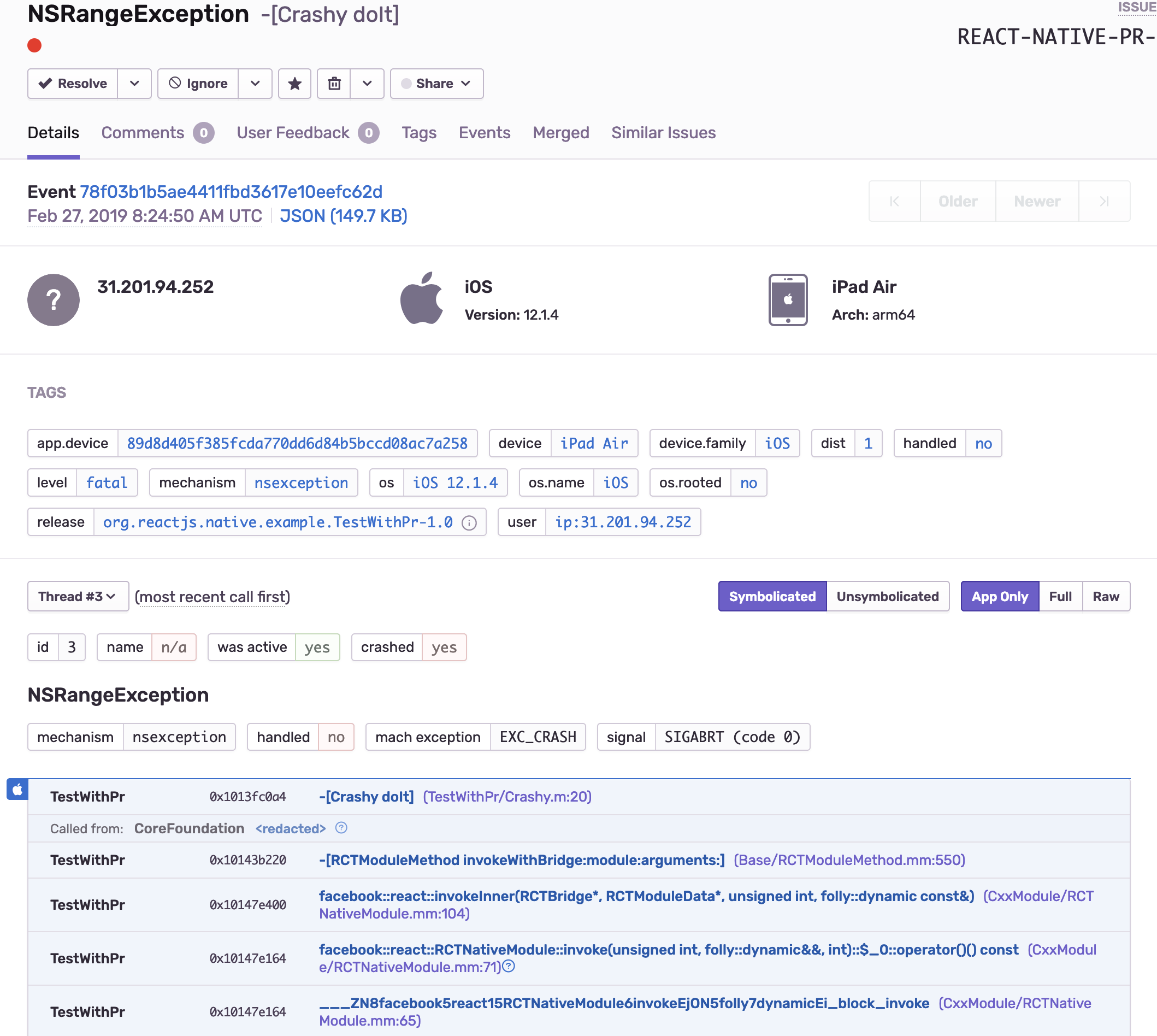Viewport: 1157px width, 1036px height.
Task: Click the 0x1013fc0a4 frame address
Action: click(x=247, y=796)
